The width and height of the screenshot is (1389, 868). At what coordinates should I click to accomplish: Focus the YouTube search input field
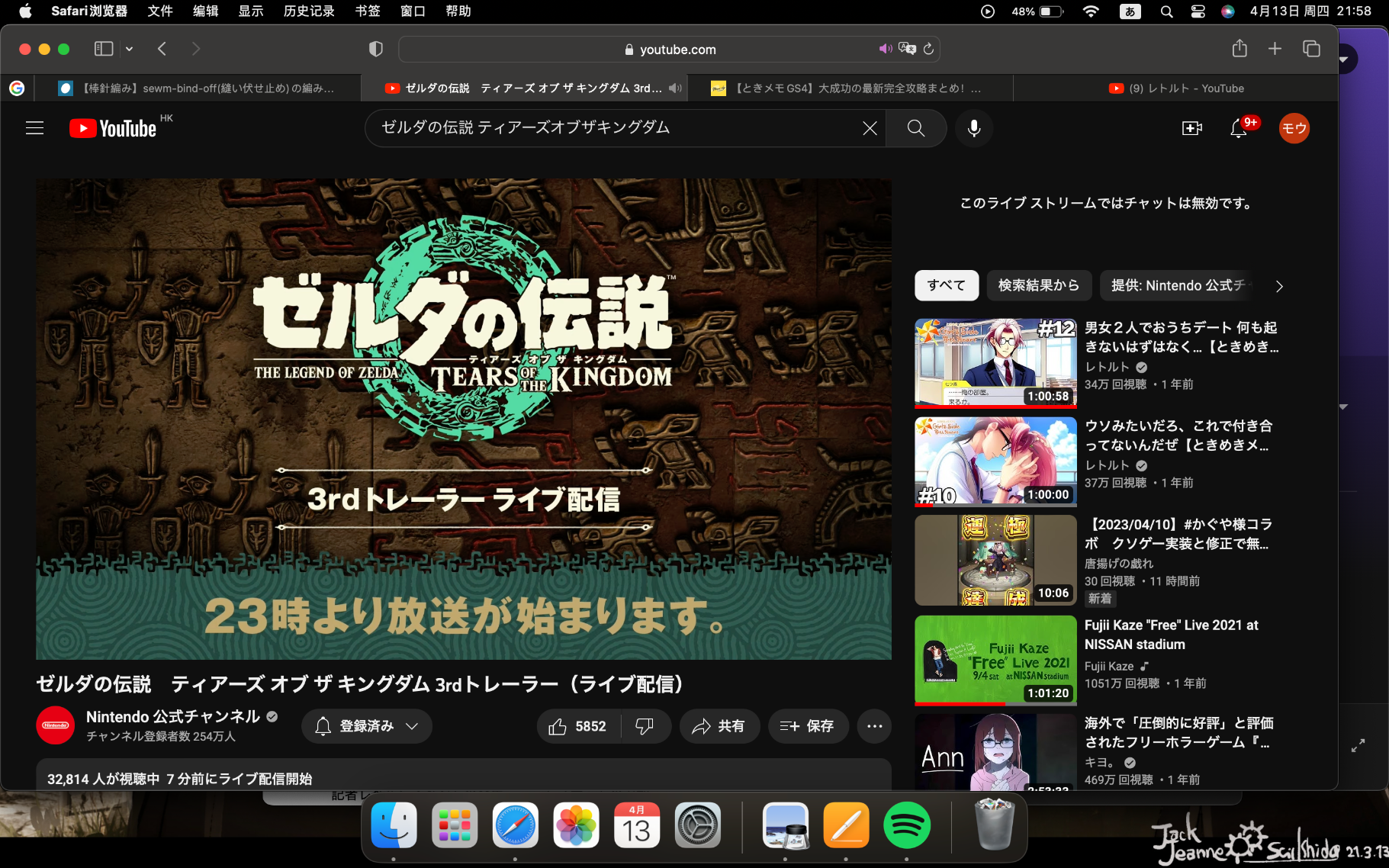click(x=618, y=128)
